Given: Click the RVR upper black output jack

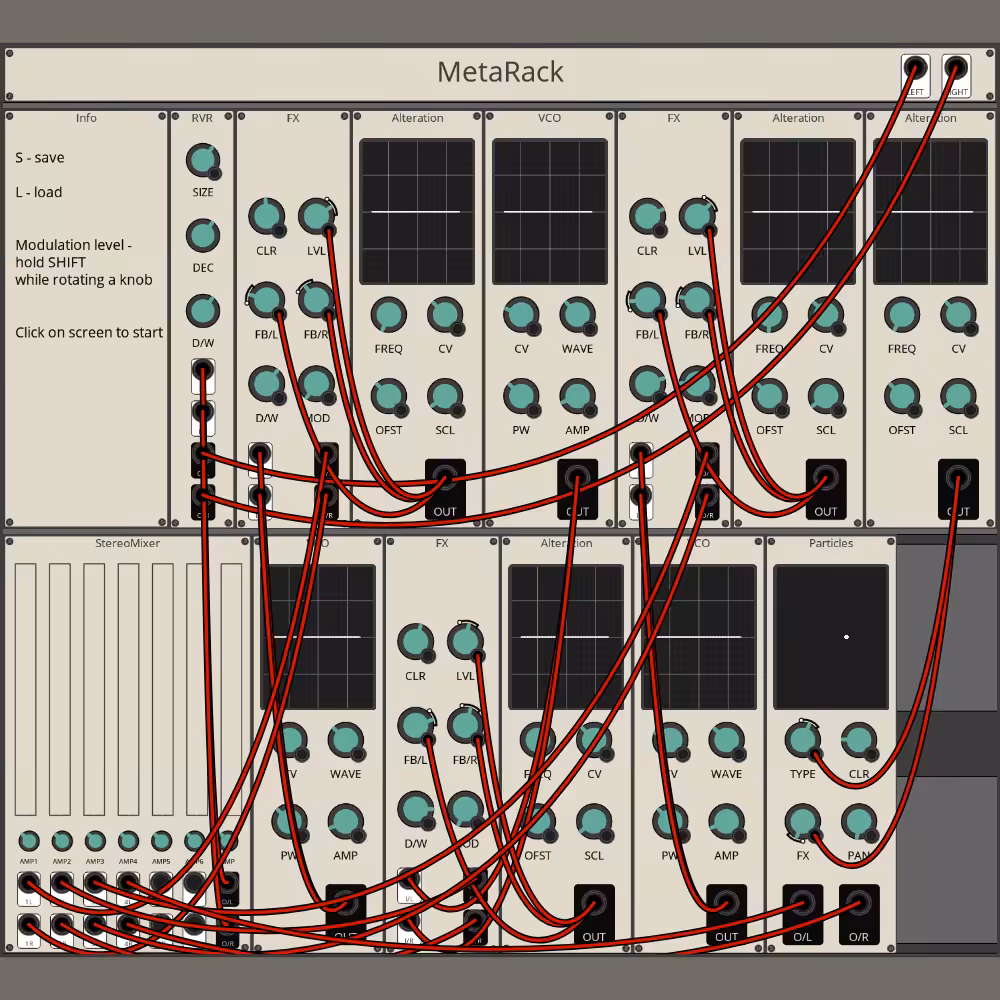Looking at the screenshot, I should 203,455.
